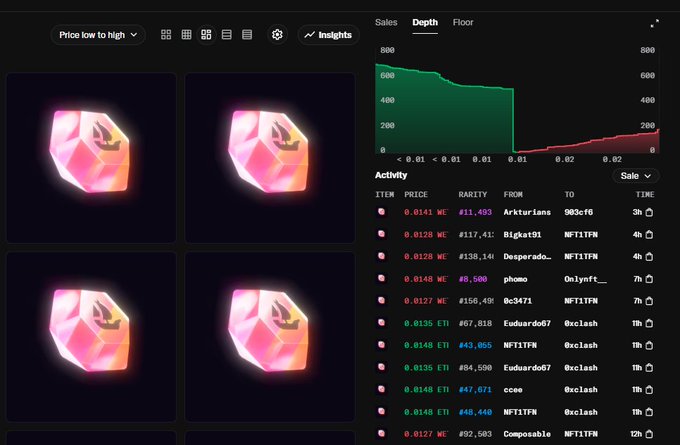680x445 pixels.
Task: Open the second-row right gem NFT card
Action: pos(270,337)
